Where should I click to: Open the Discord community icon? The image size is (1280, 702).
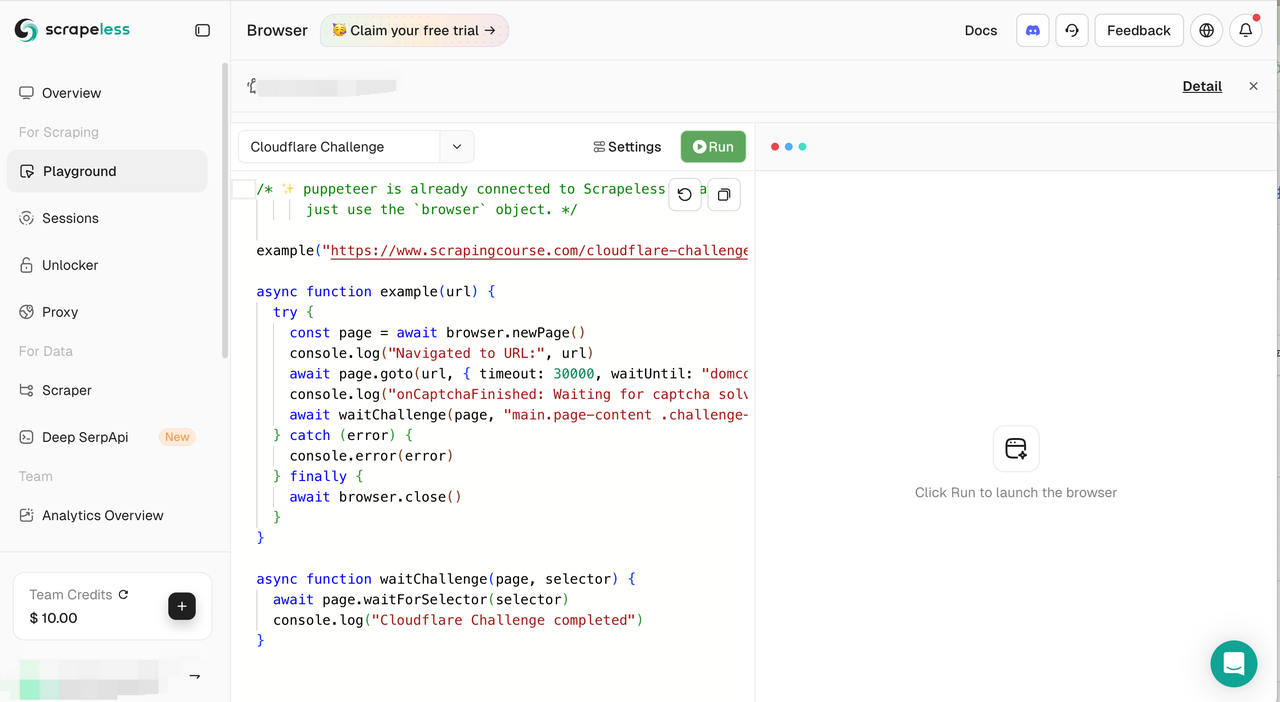click(1033, 30)
